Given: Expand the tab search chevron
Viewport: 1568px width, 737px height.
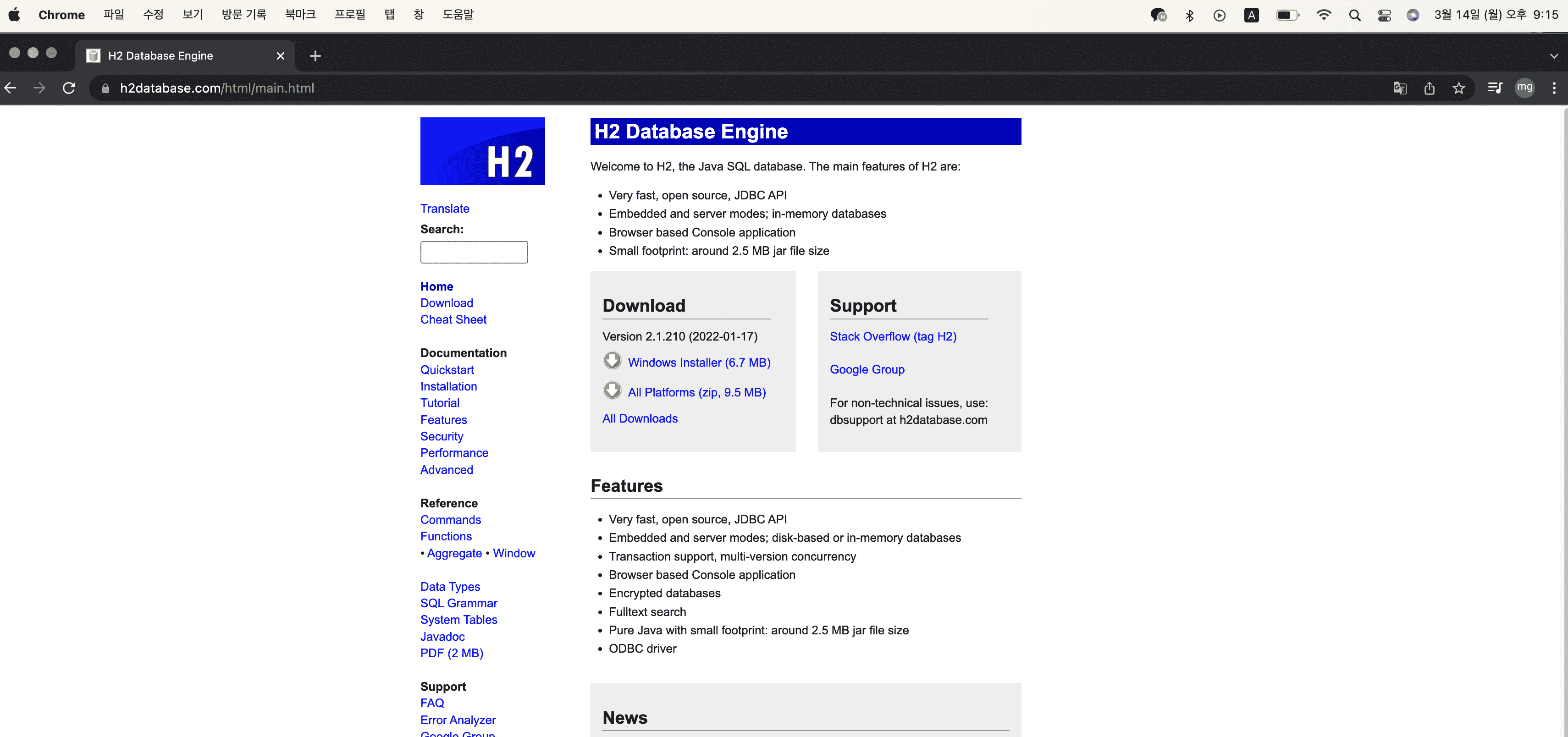Looking at the screenshot, I should (x=1553, y=56).
